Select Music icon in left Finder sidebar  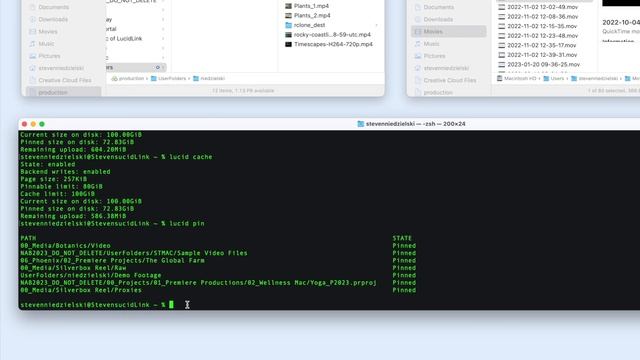click(x=33, y=44)
